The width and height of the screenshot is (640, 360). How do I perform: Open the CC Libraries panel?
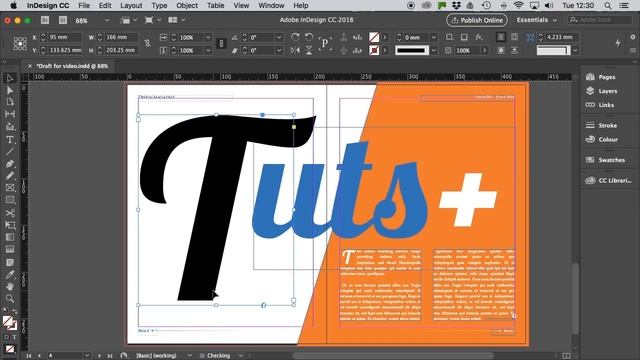609,180
